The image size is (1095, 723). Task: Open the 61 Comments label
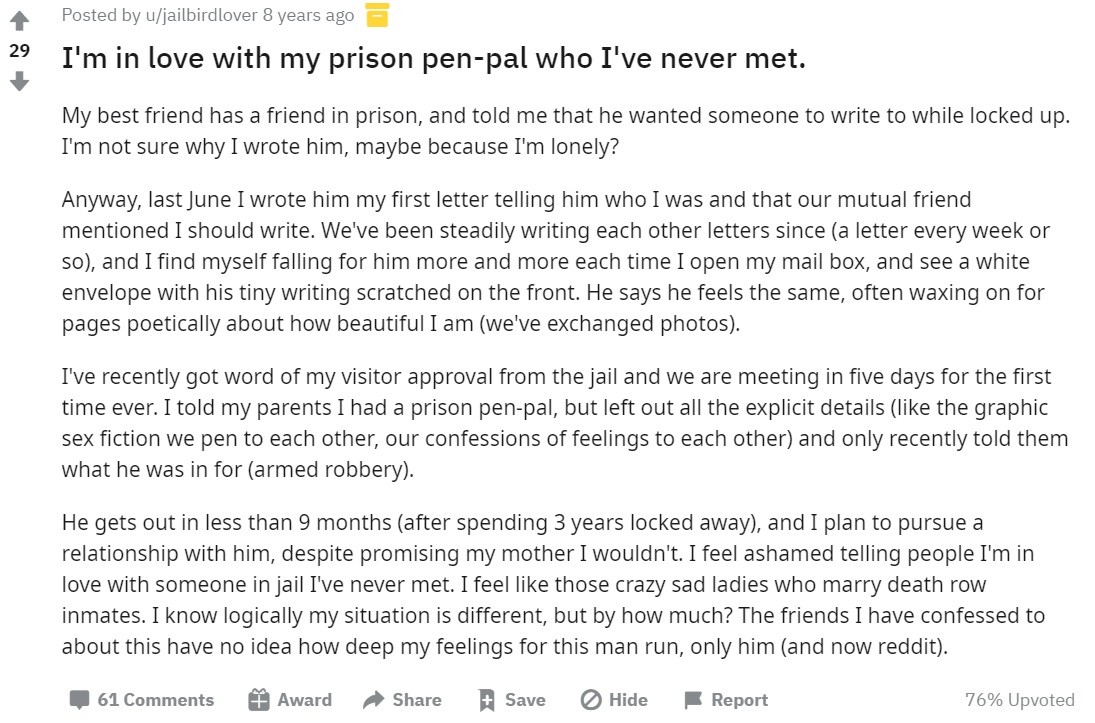point(156,700)
